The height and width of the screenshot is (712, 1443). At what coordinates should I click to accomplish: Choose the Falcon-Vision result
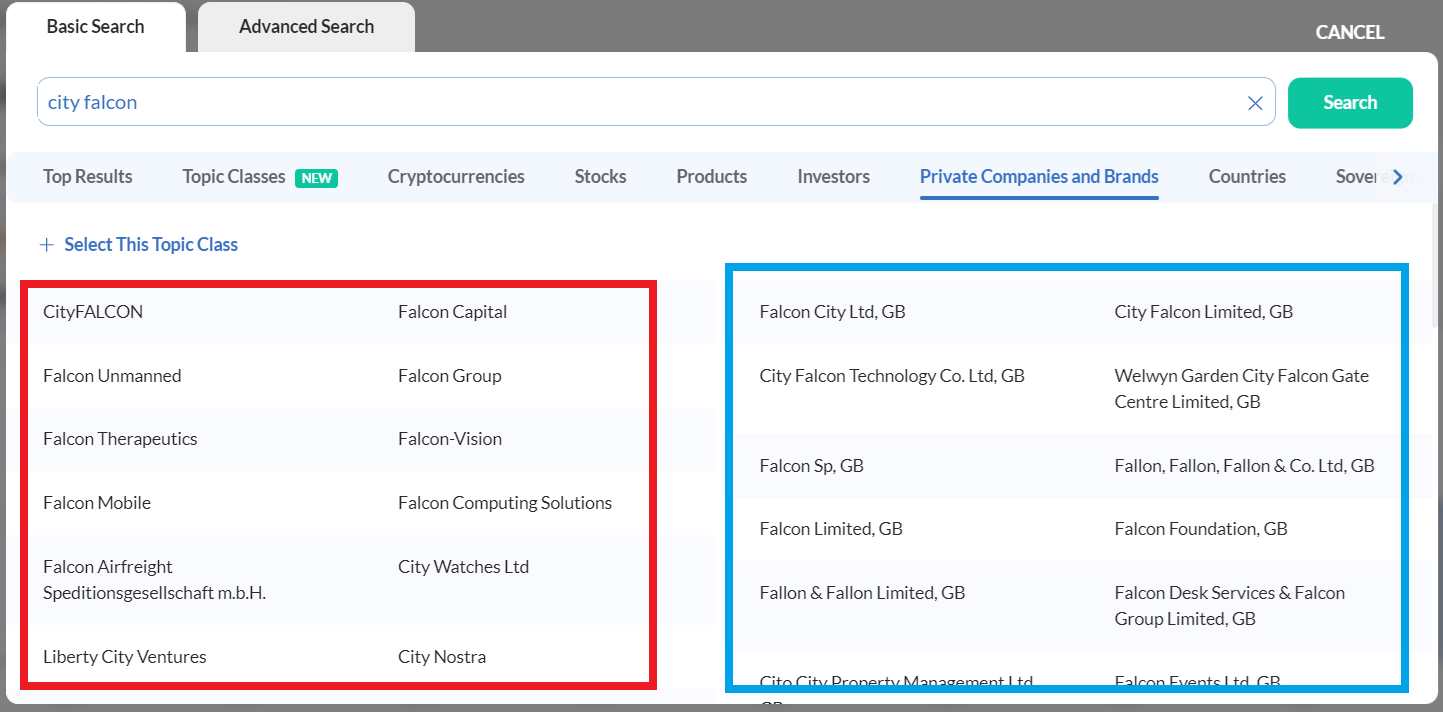[450, 439]
